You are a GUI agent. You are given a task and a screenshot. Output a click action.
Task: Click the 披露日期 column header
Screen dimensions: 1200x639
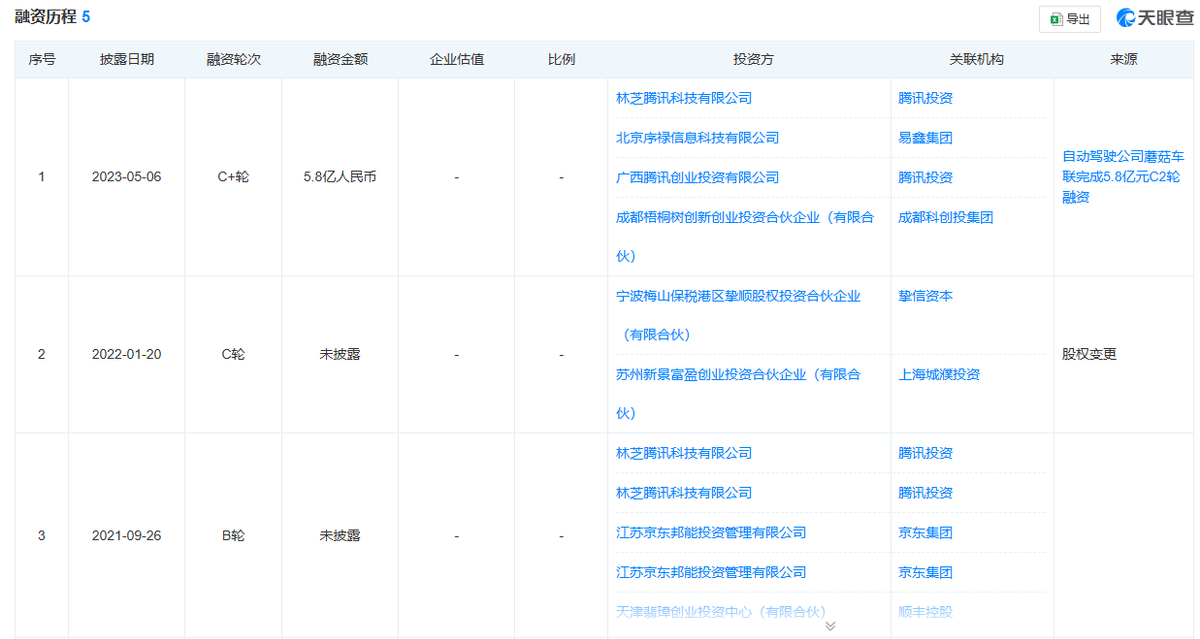click(x=127, y=59)
